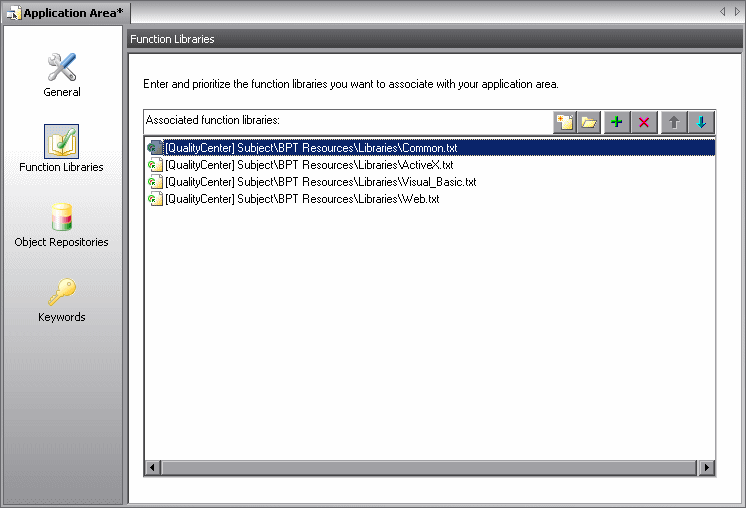The width and height of the screenshot is (746, 508).
Task: Select the Common.txt library entry
Action: point(310,147)
